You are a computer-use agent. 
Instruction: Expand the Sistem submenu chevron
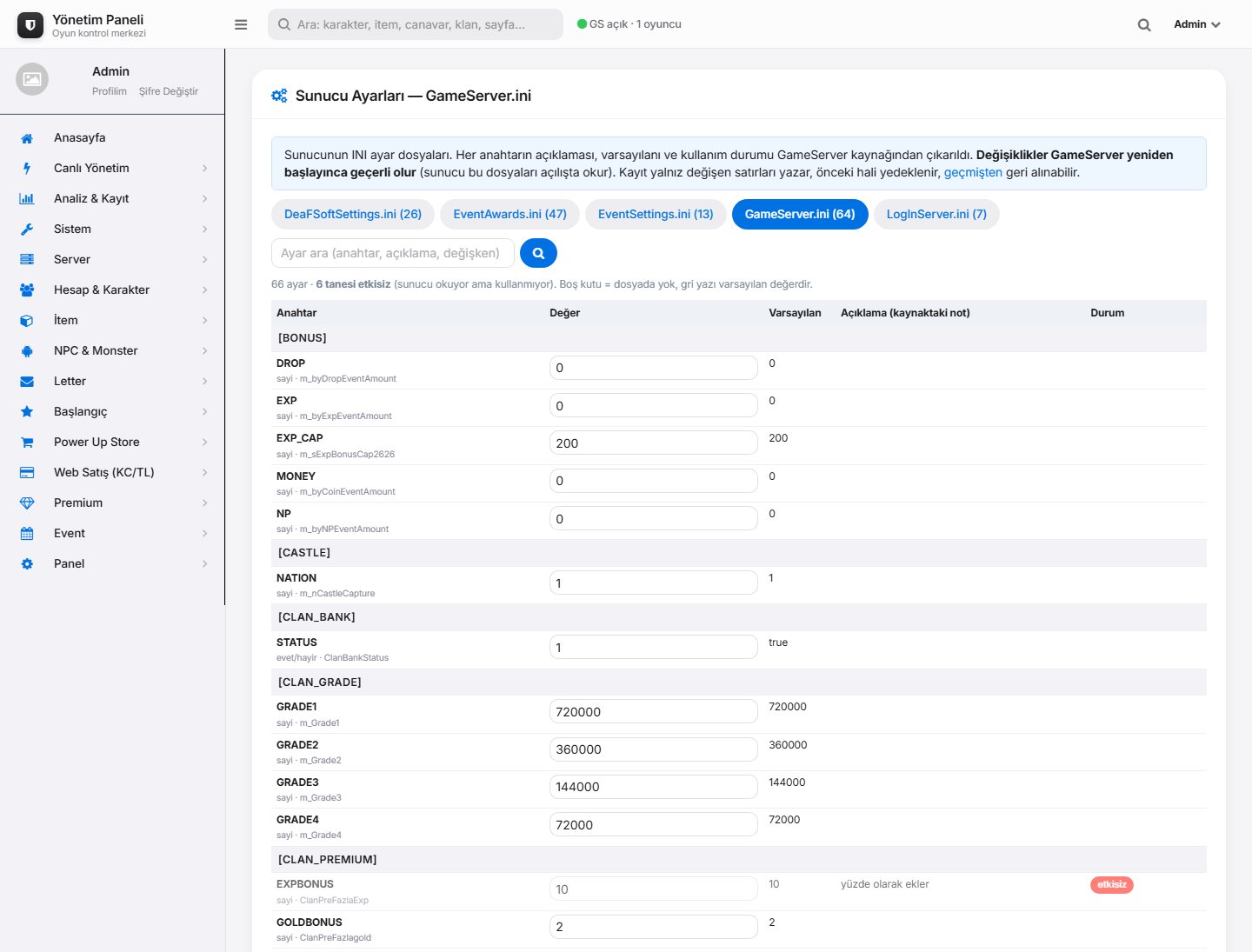[205, 230]
